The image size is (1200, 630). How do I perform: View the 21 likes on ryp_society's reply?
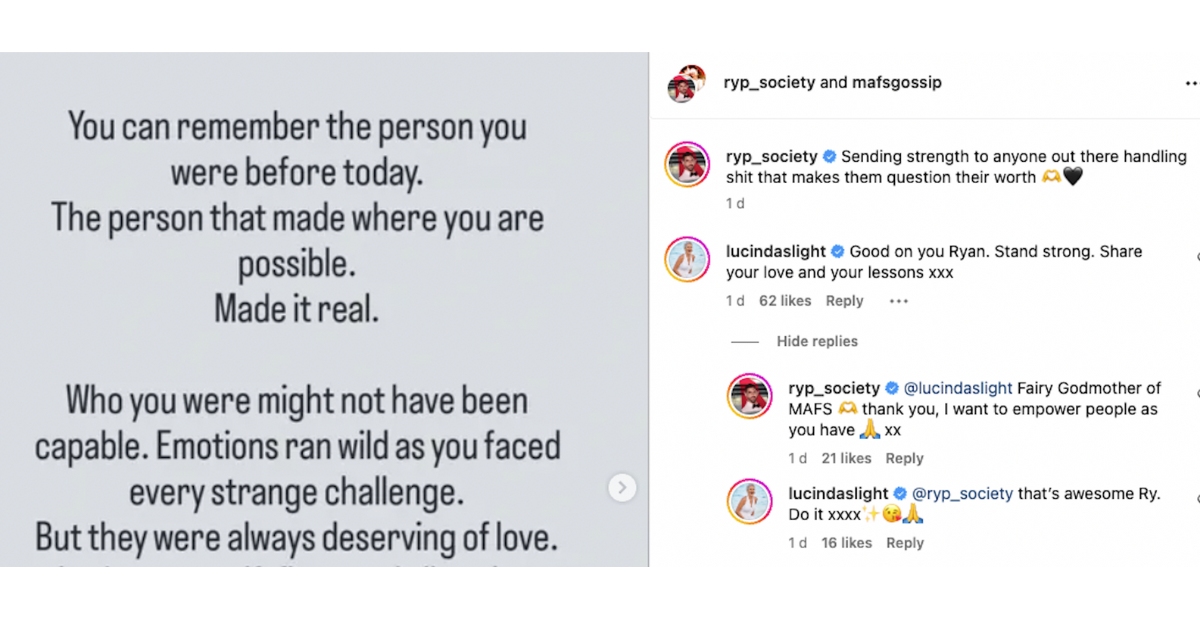(x=846, y=458)
